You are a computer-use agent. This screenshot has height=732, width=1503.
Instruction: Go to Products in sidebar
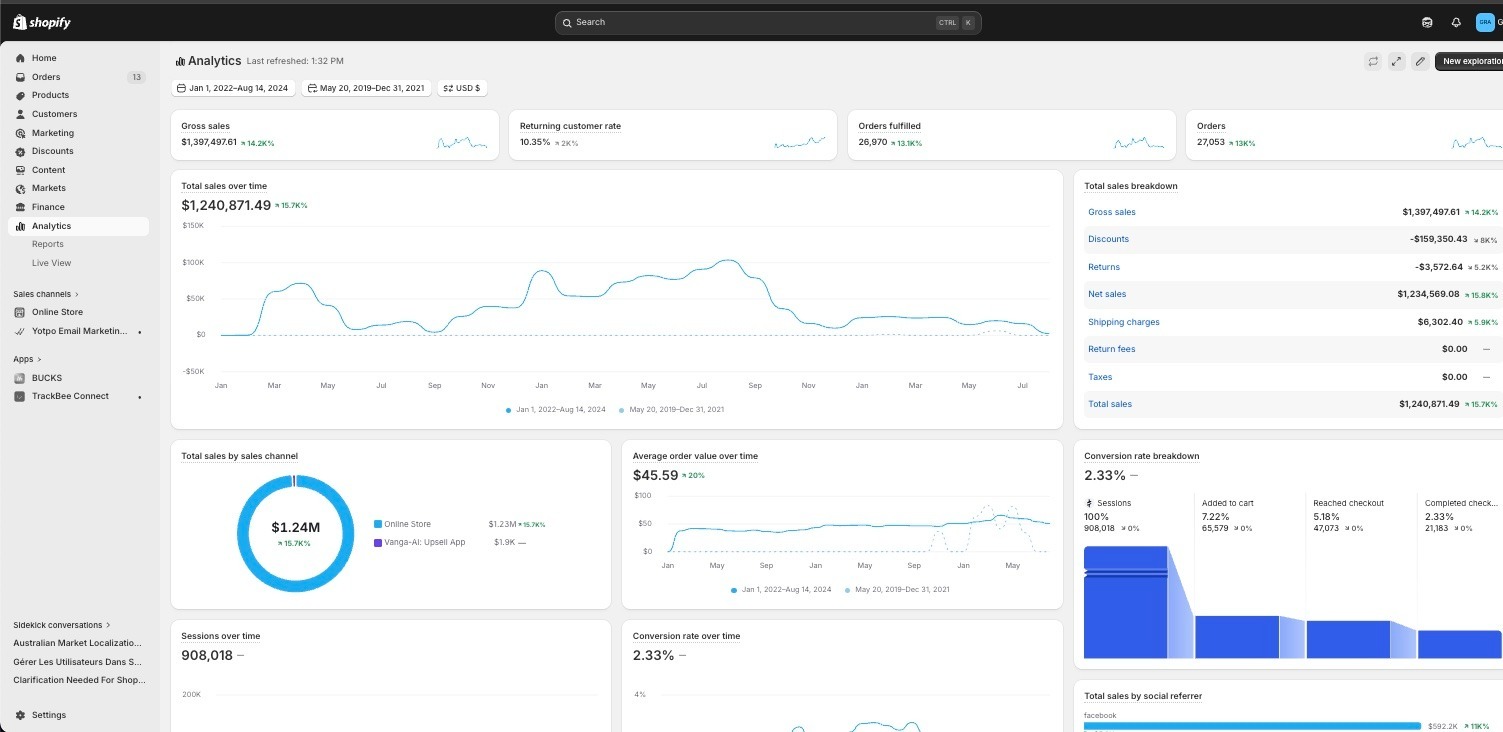click(x=51, y=95)
